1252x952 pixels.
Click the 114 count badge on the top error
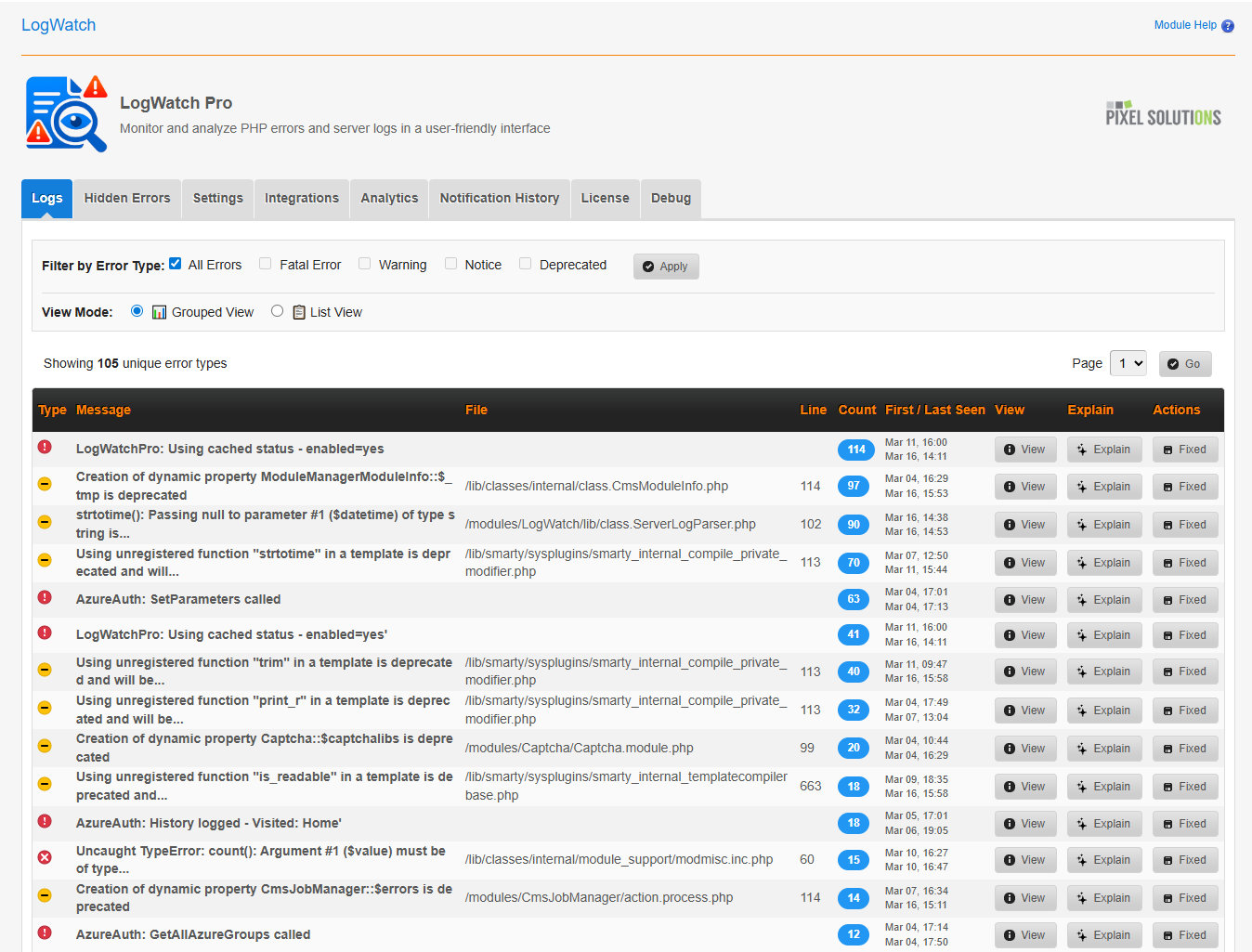pyautogui.click(x=855, y=449)
